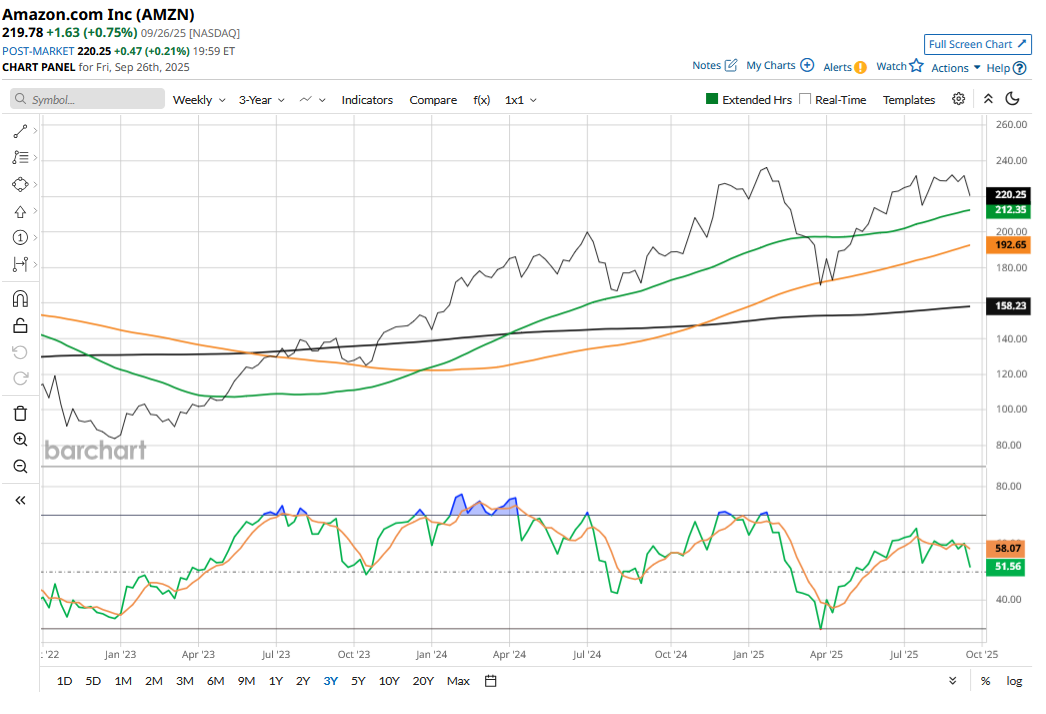
Task: Select the 10Y range
Action: tap(389, 681)
